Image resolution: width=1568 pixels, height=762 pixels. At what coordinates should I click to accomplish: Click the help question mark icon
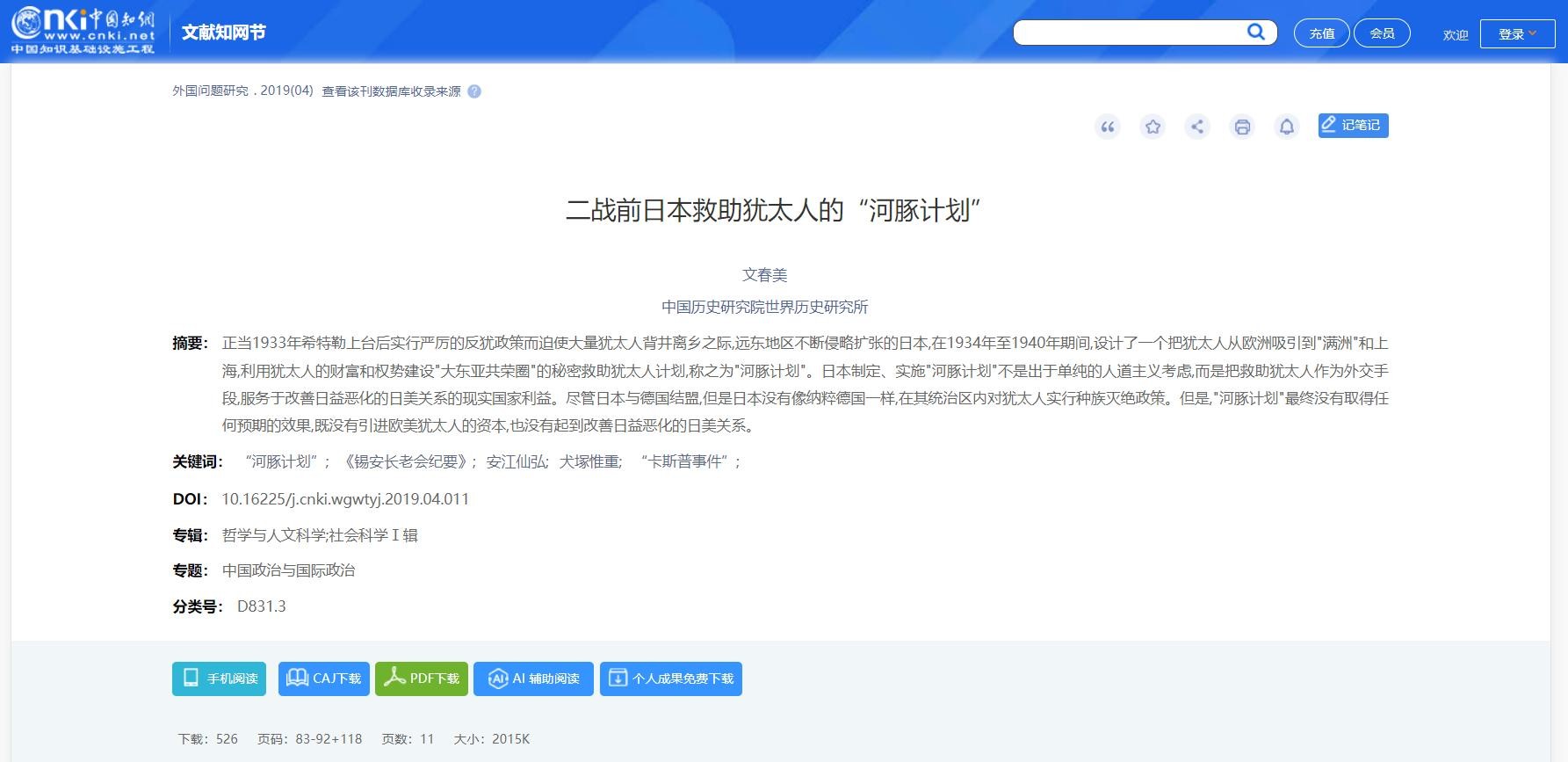point(474,91)
